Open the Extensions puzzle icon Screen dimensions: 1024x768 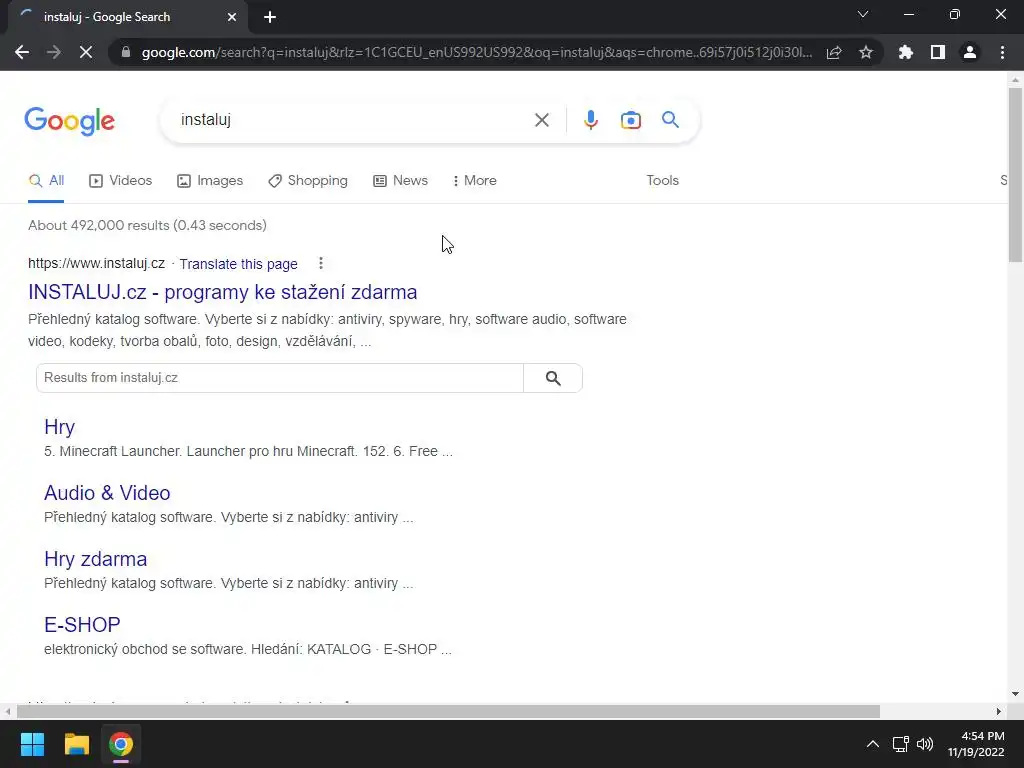(906, 52)
